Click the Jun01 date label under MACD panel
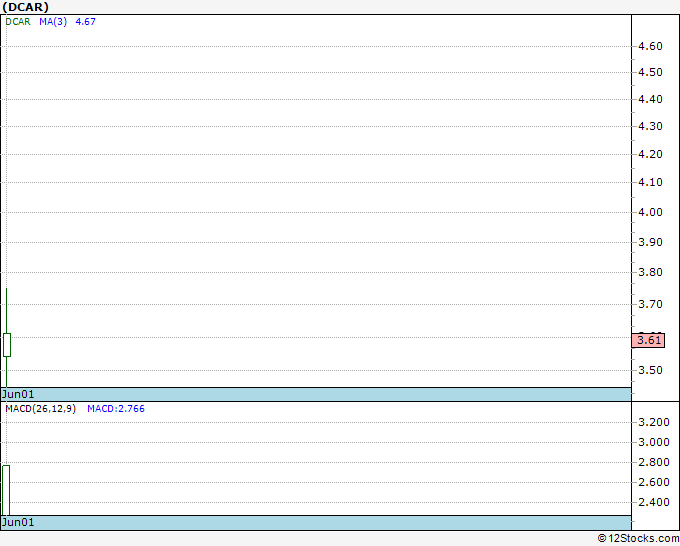680x546 pixels. (18, 522)
